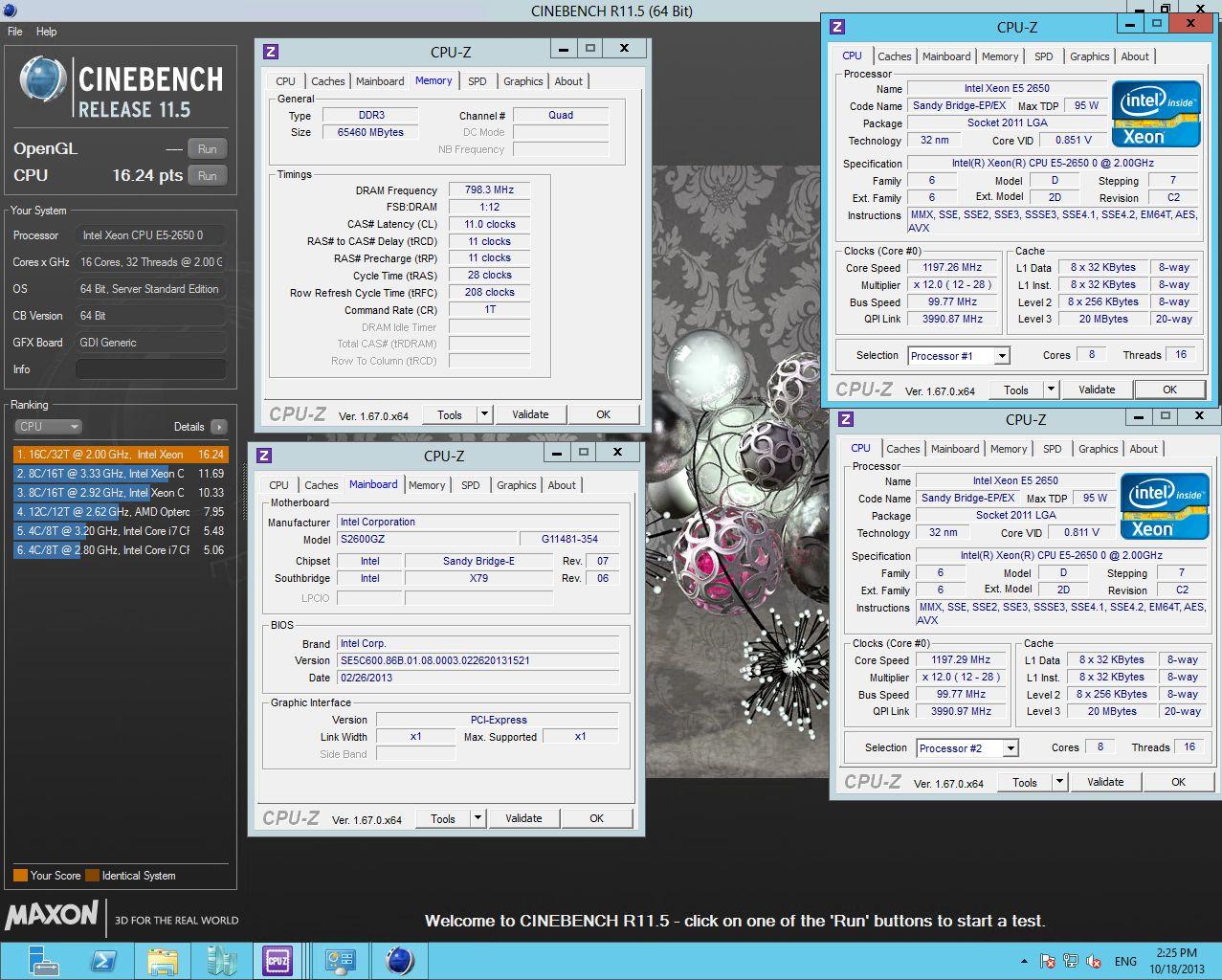Click the Z icon on Processor #1 CPU-Z title bar
This screenshot has width=1222, height=980.
[x=837, y=28]
